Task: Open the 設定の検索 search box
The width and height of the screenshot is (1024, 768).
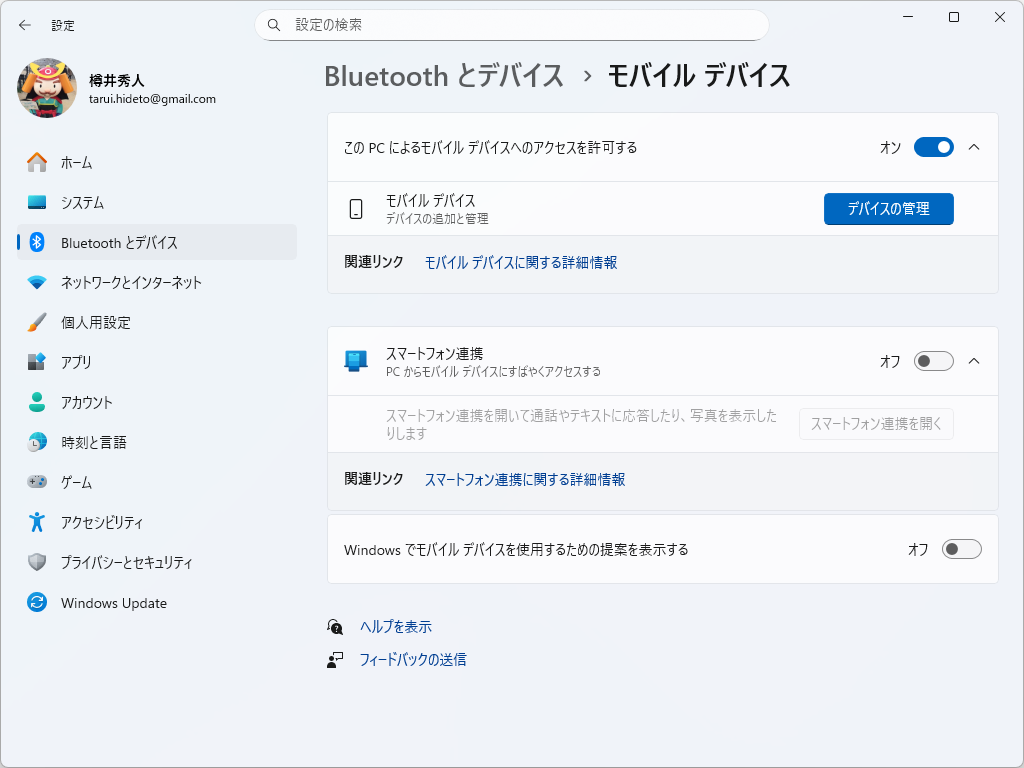Action: [512, 25]
